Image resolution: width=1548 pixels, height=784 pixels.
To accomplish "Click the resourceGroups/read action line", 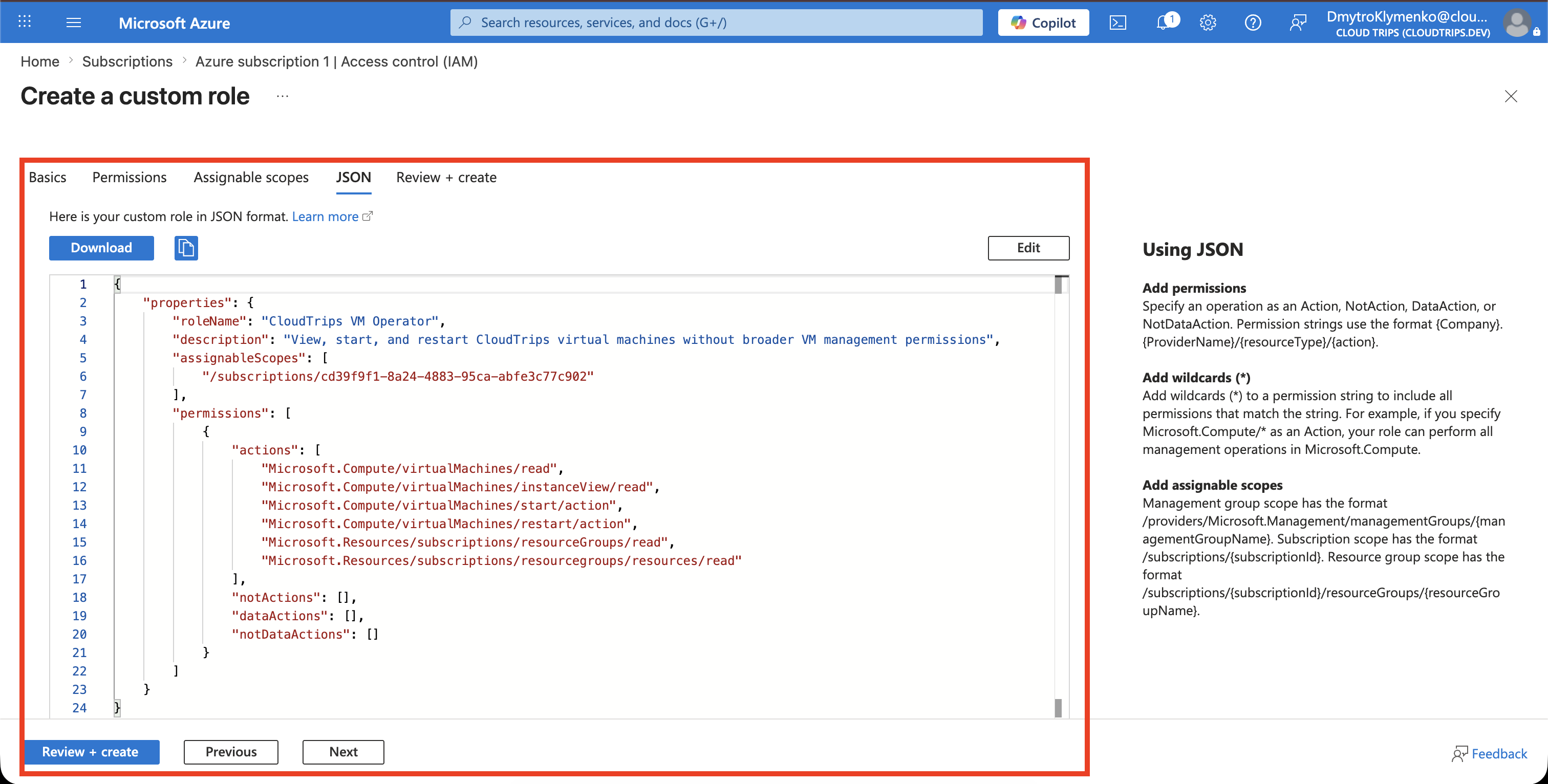I will (467, 542).
